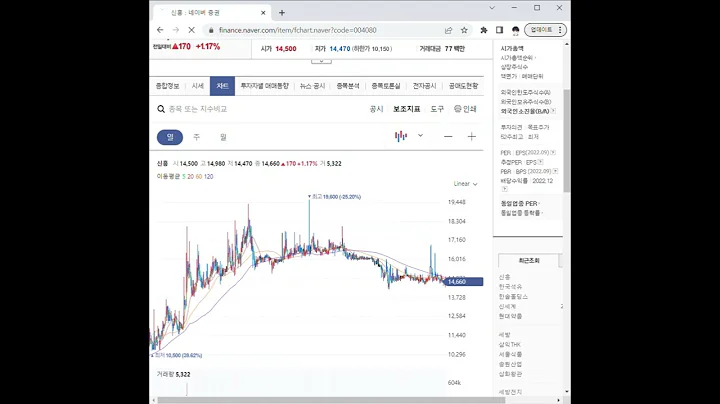Open help icon beside 외국인소진율(B/A)
The image size is (720, 404).
point(553,111)
